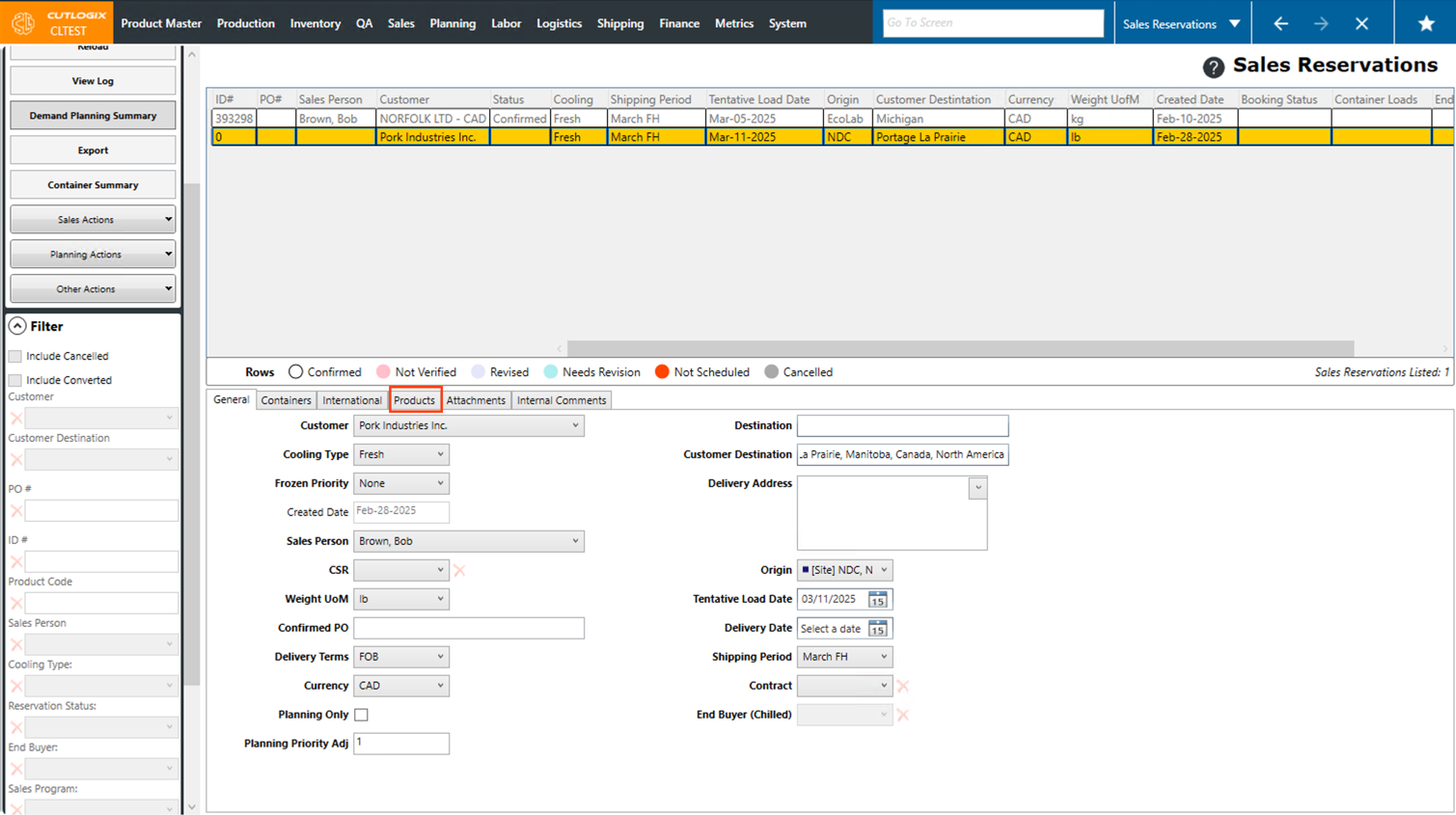Collapse the Filter section chevron
1456x815 pixels.
[x=17, y=327]
